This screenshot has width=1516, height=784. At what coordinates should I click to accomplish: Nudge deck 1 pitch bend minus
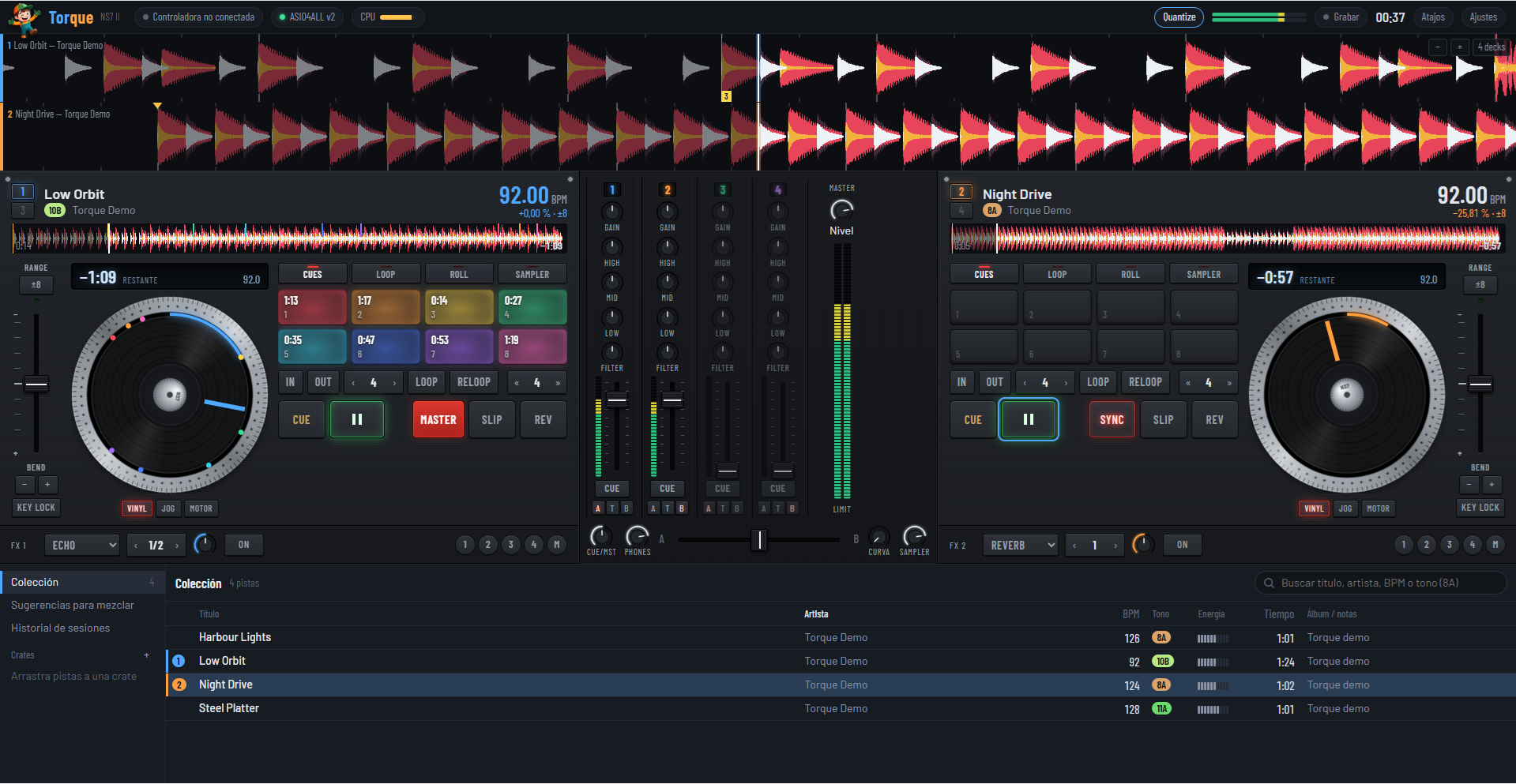coord(25,485)
